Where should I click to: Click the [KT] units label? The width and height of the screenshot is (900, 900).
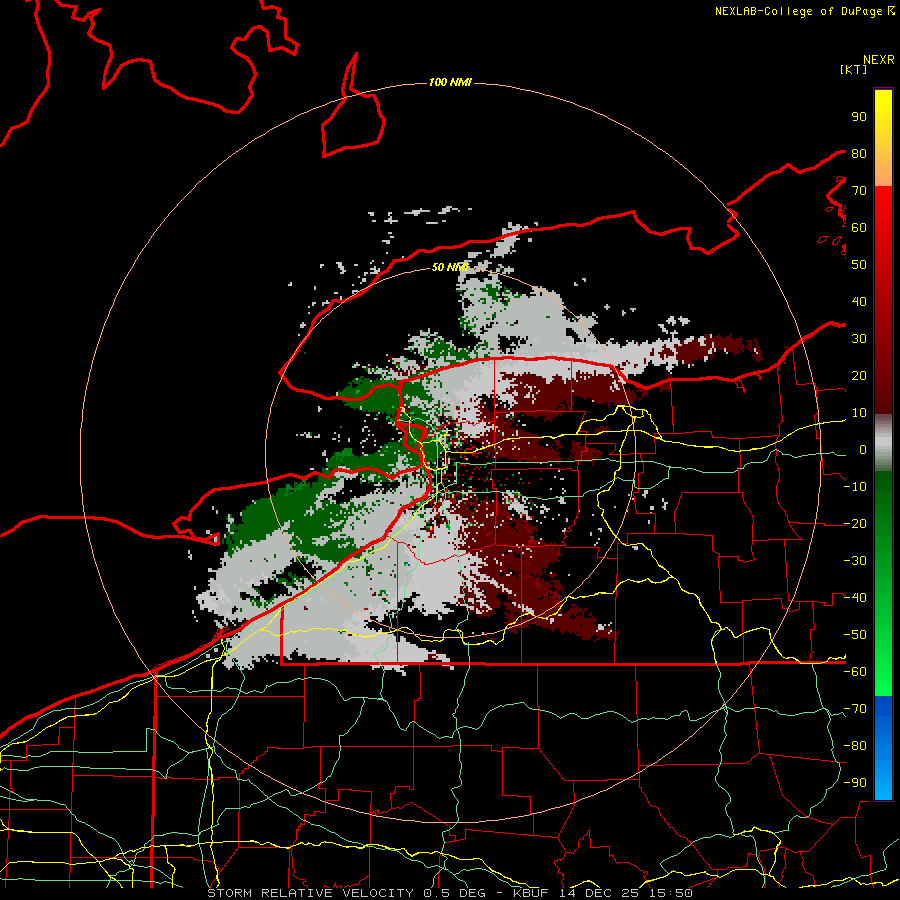pyautogui.click(x=854, y=69)
